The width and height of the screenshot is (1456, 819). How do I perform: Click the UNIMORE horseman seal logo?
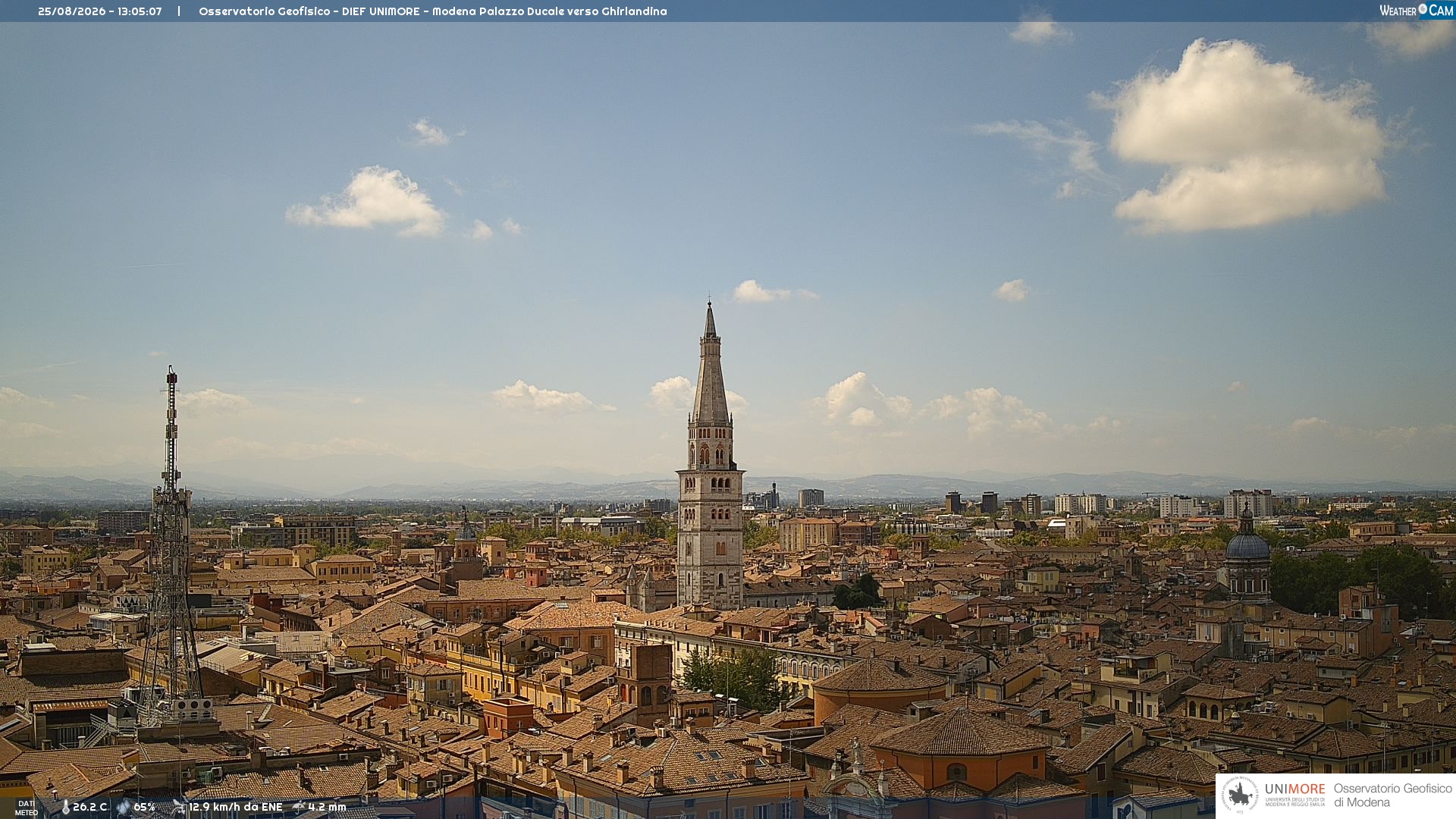pos(1241,795)
